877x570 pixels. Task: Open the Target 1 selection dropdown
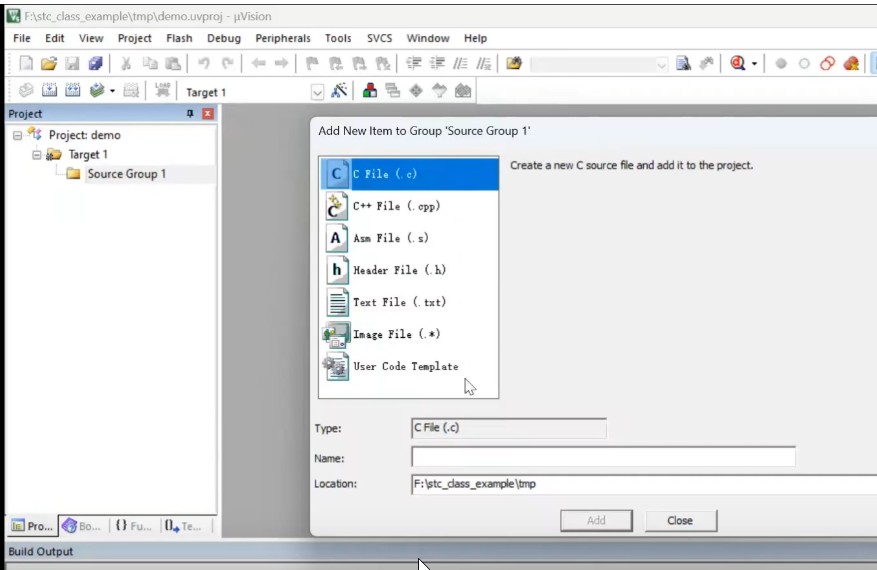click(318, 92)
